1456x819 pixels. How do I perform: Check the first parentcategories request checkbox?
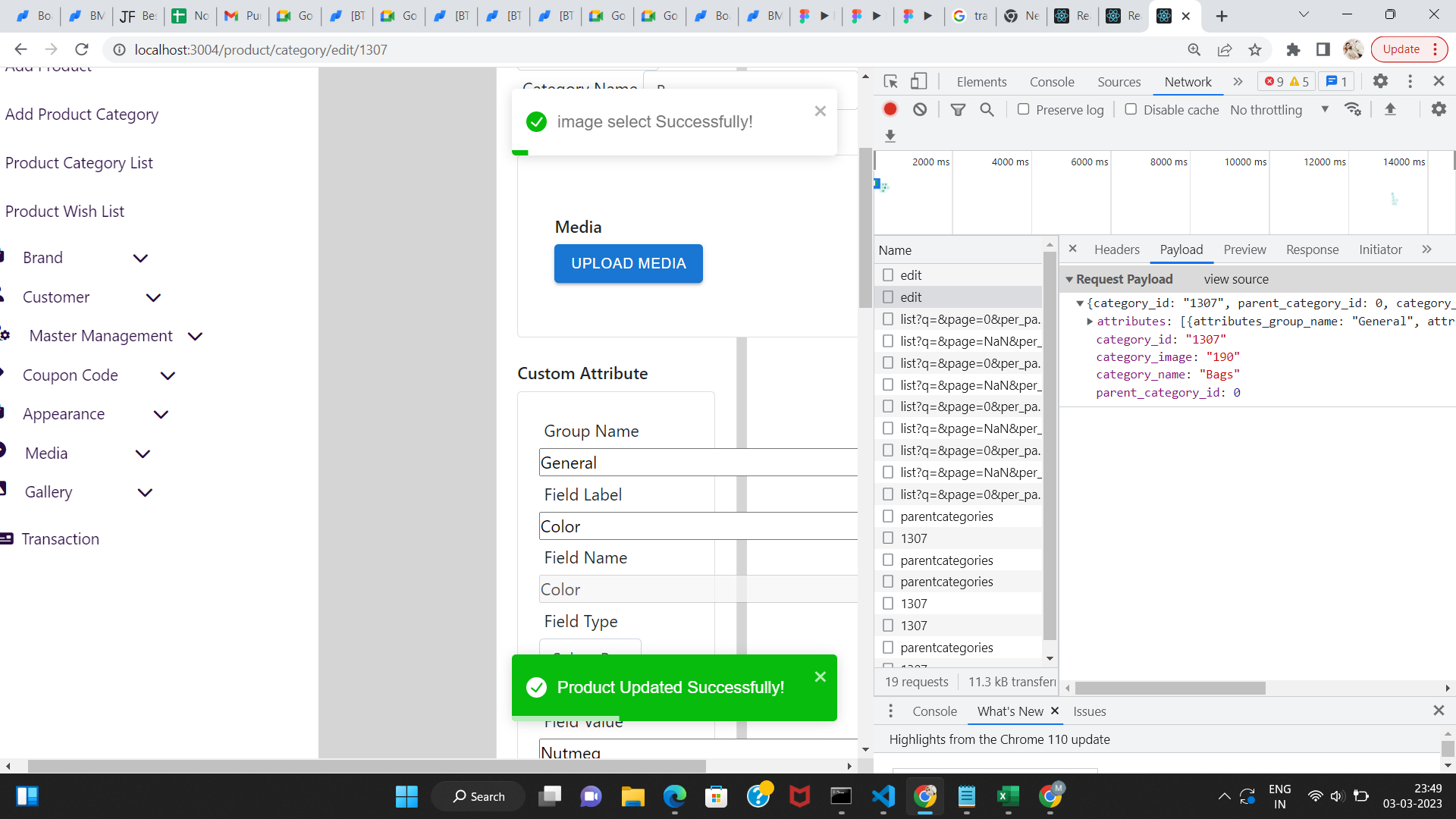[888, 516]
